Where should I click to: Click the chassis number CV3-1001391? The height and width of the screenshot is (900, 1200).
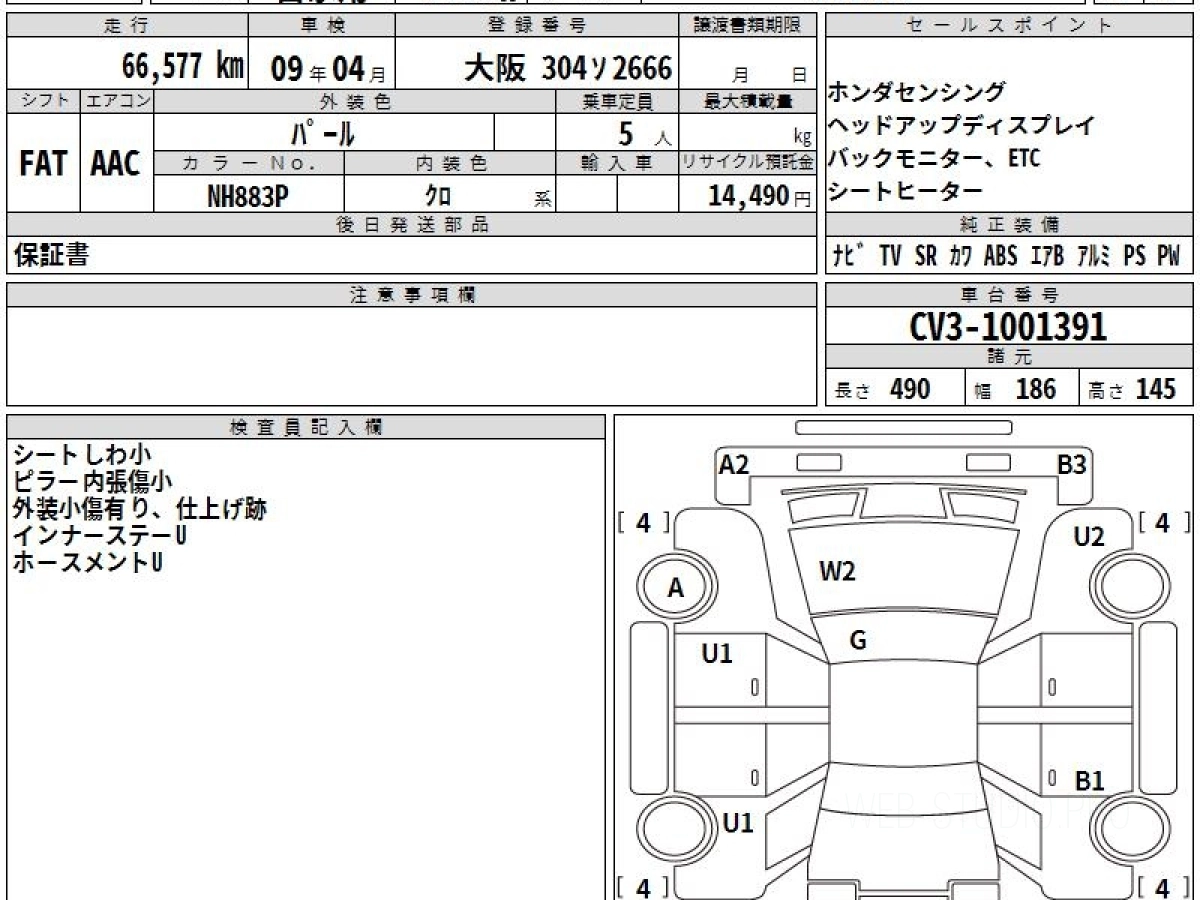point(1008,326)
